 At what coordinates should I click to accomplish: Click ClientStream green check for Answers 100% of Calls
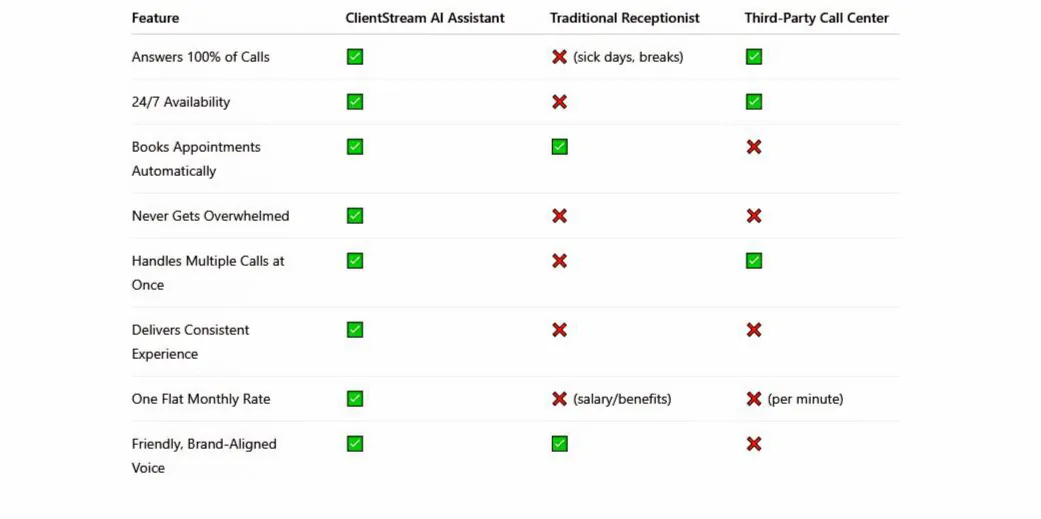pyautogui.click(x=355, y=57)
